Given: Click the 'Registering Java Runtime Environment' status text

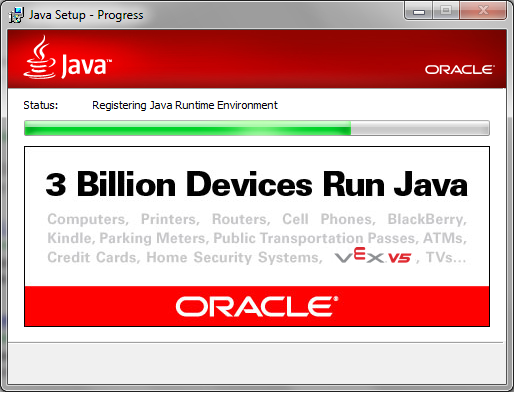Looking at the screenshot, I should [186, 106].
